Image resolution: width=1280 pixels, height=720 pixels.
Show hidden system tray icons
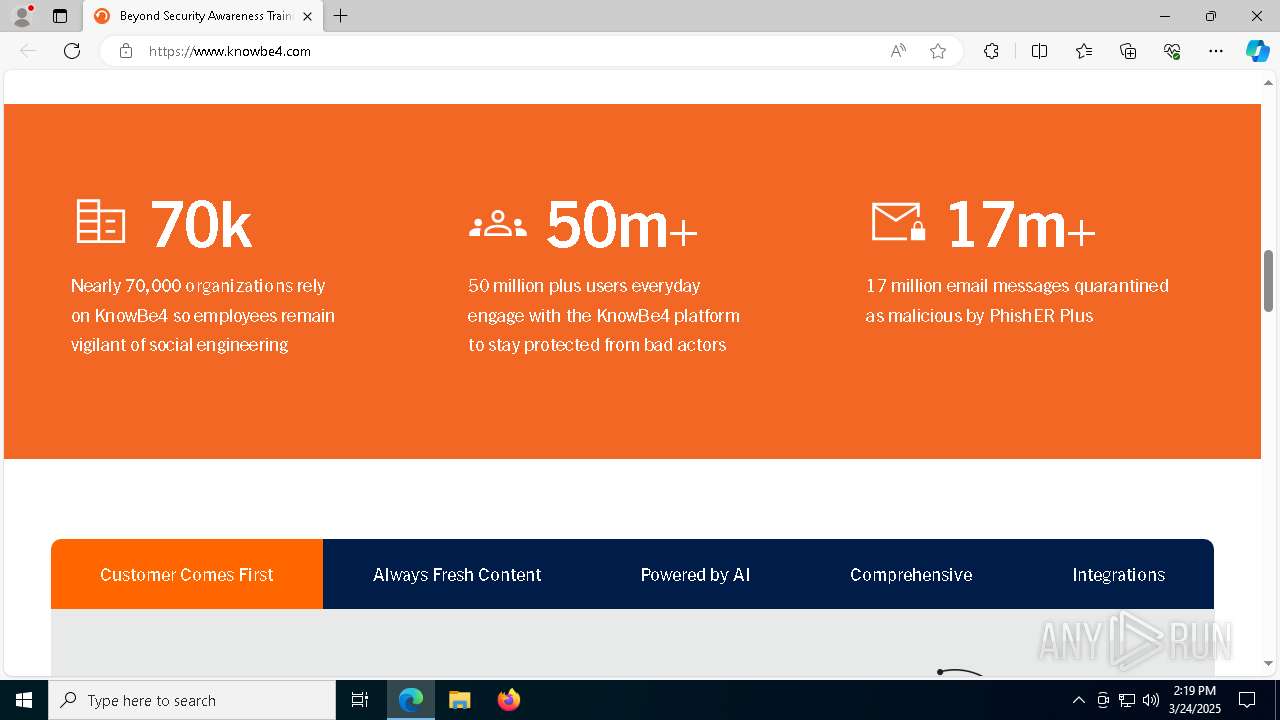pyautogui.click(x=1078, y=700)
